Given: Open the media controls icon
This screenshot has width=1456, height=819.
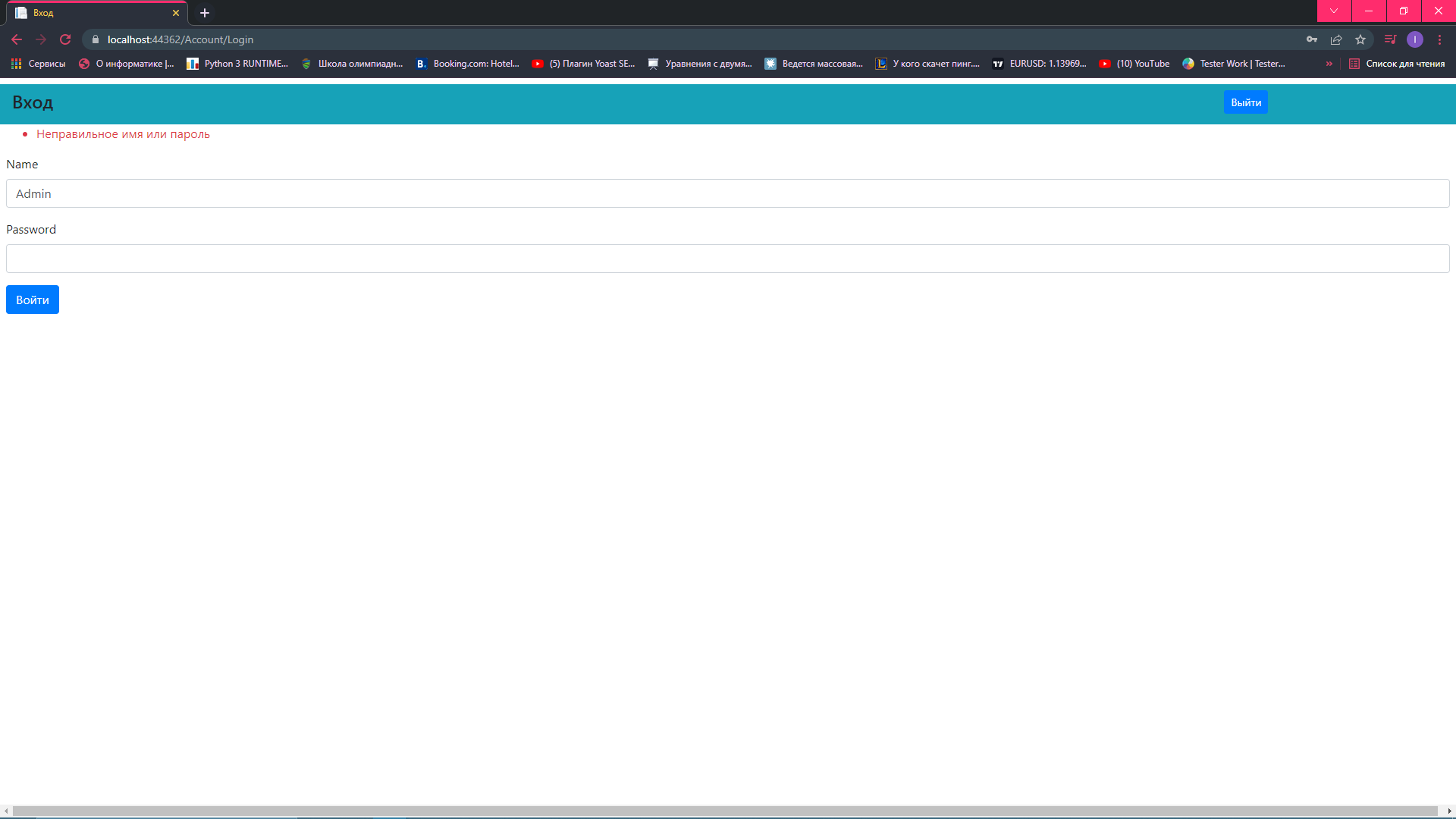Looking at the screenshot, I should click(x=1390, y=39).
